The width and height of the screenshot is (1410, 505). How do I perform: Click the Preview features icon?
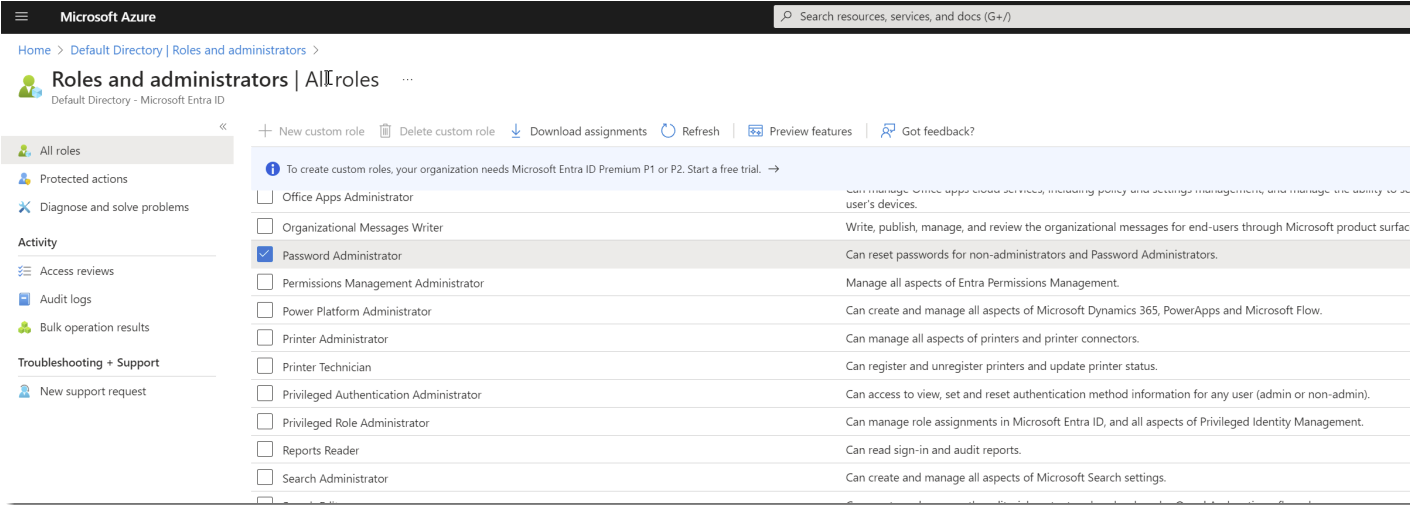point(756,131)
